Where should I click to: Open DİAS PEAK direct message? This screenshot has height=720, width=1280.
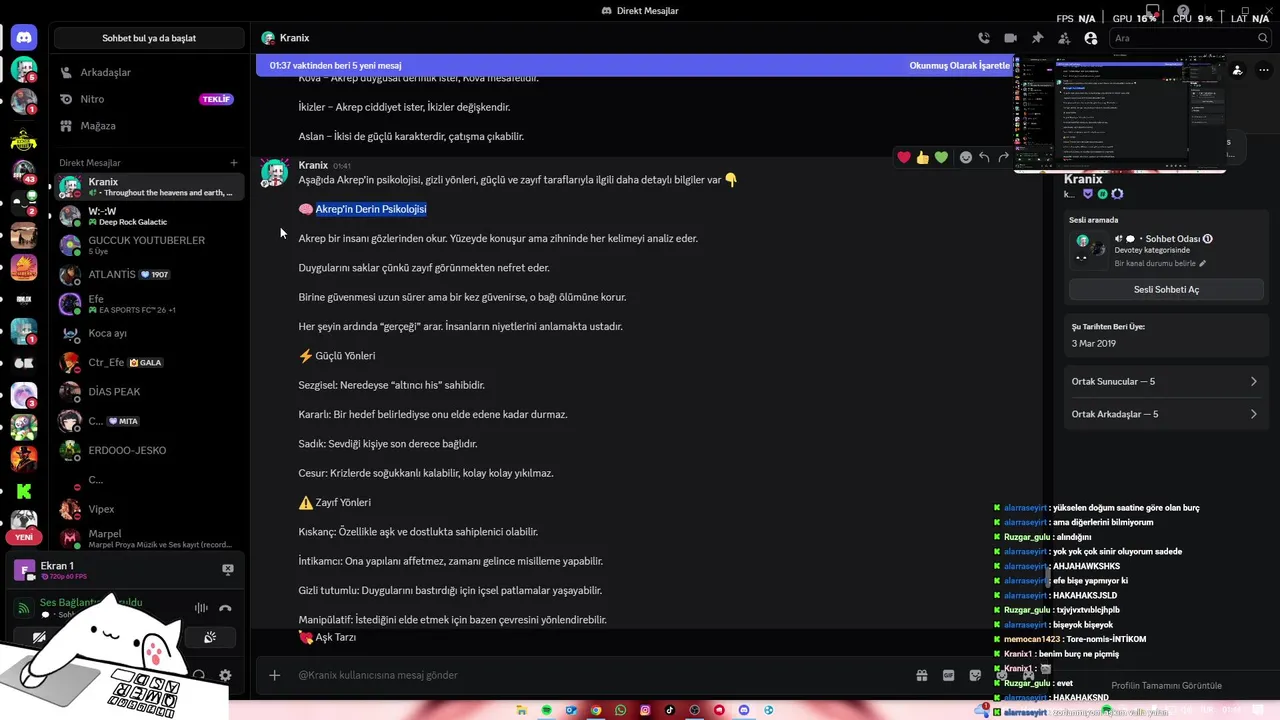149,391
